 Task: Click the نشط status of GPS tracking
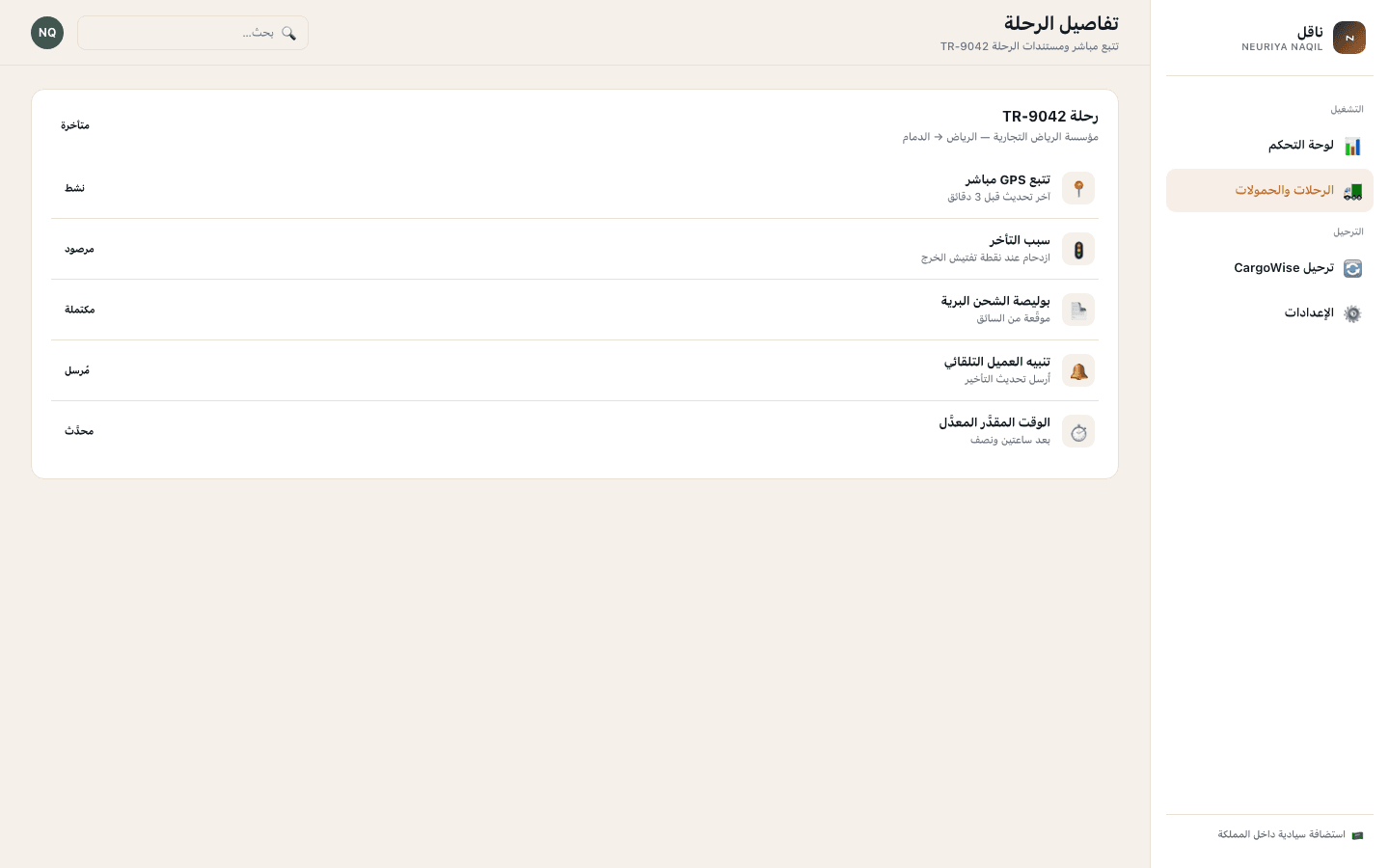pyautogui.click(x=75, y=188)
